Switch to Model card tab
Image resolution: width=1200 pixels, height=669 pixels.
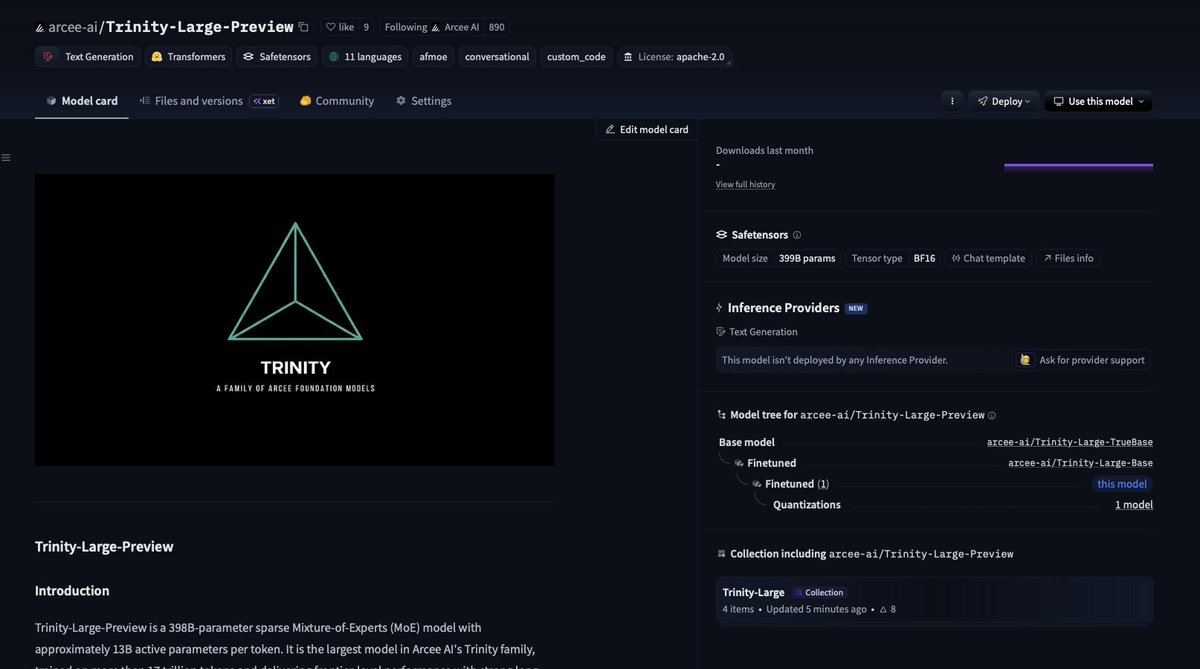[x=82, y=101]
